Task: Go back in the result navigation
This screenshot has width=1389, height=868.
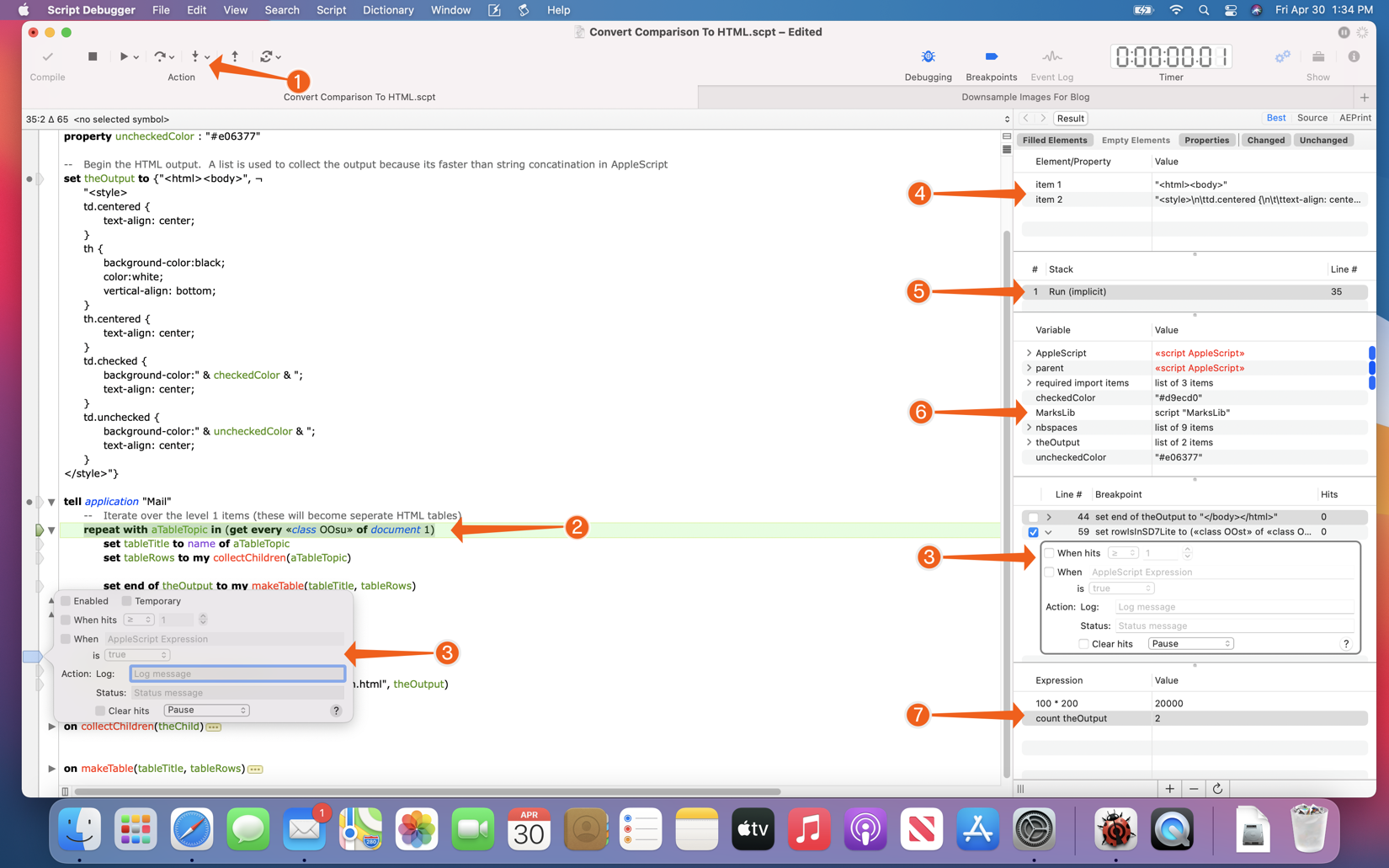Action: [1026, 119]
